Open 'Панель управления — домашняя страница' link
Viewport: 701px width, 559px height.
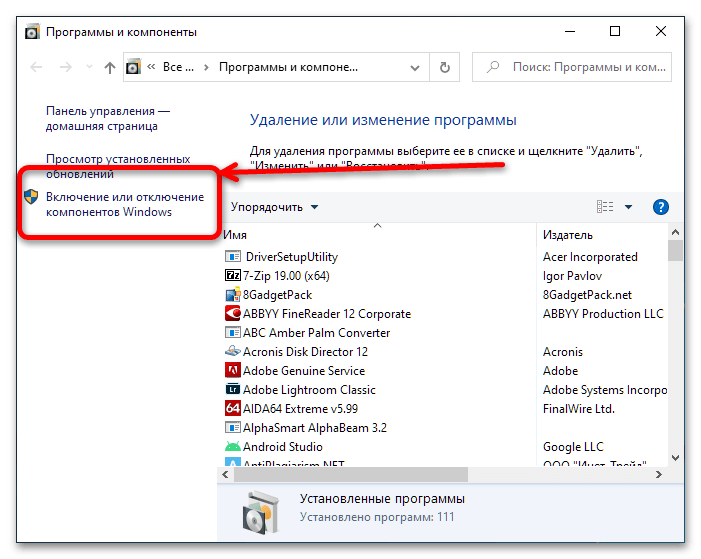click(108, 119)
